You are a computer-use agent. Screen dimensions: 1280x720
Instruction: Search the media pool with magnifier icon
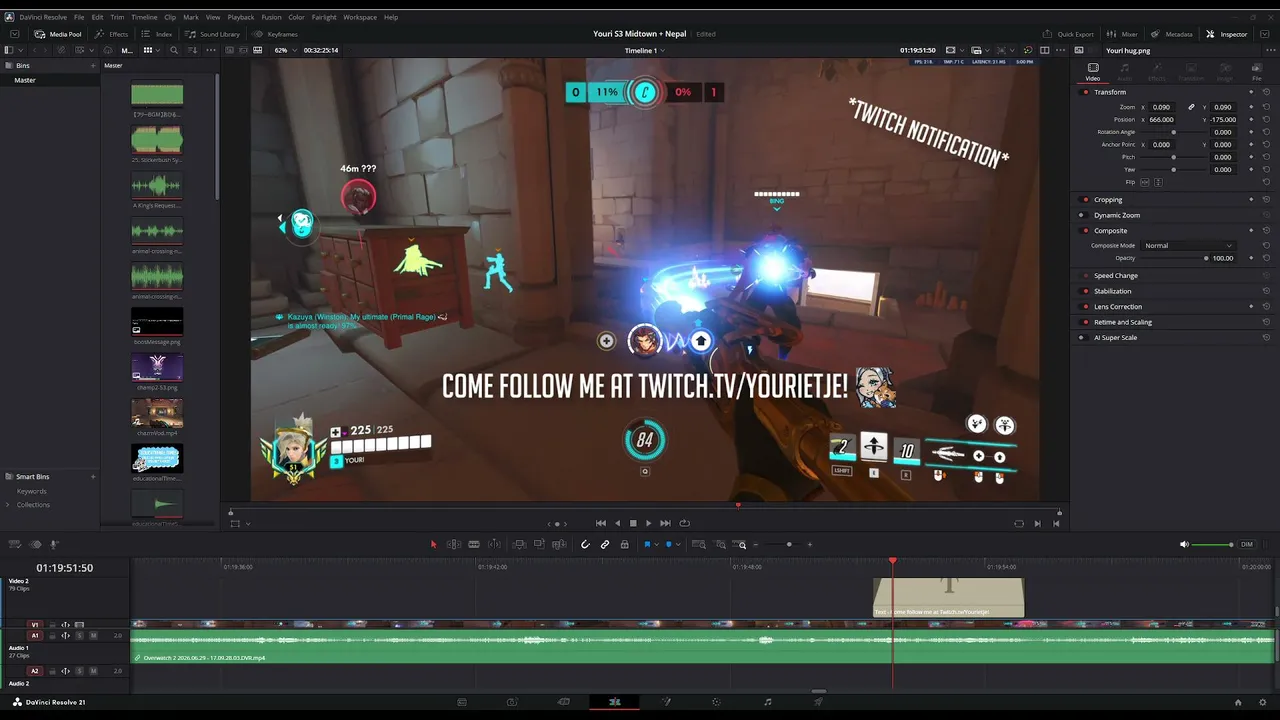click(x=173, y=50)
